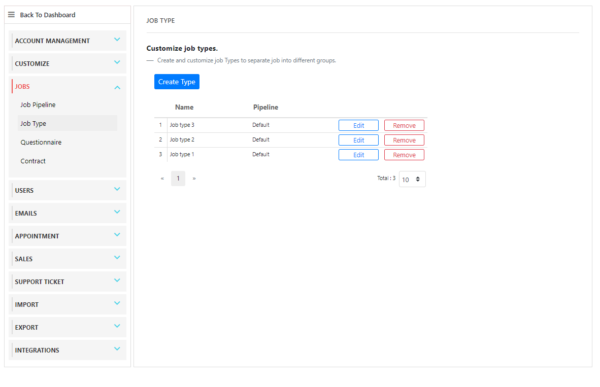
Task: Remove Job type 2
Action: click(404, 140)
